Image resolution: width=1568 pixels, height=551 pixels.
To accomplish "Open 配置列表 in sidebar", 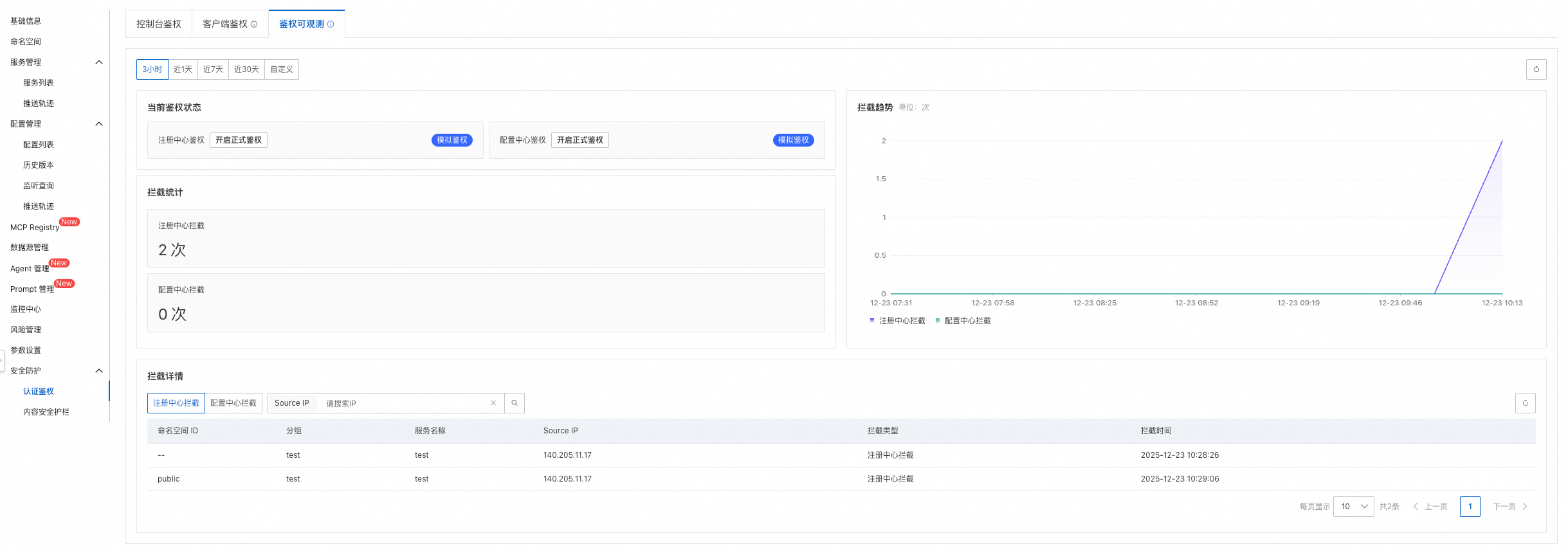I will tap(39, 145).
